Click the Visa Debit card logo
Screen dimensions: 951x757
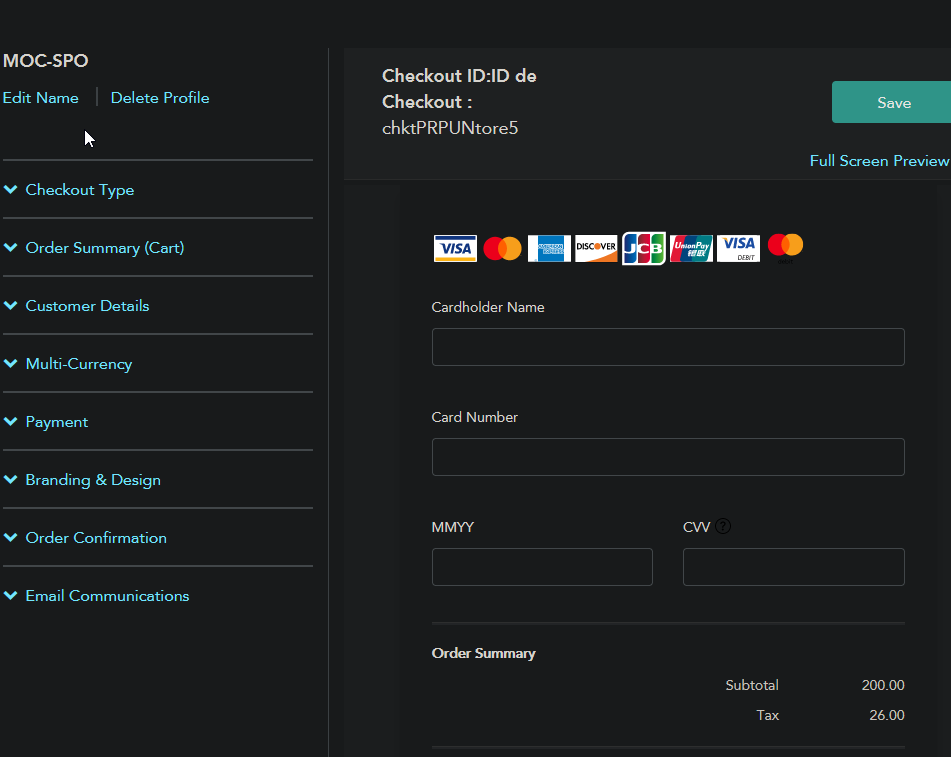pyautogui.click(x=738, y=248)
